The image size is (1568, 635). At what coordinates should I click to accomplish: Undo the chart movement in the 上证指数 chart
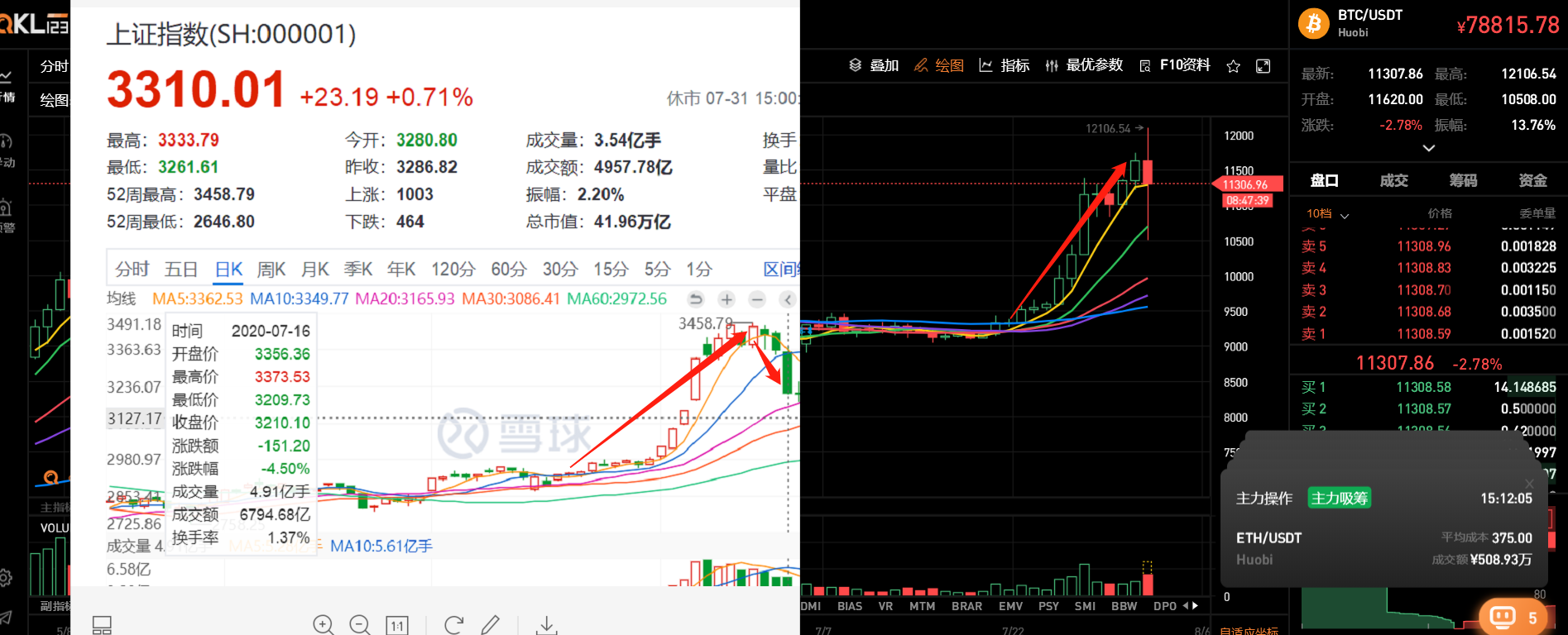tap(696, 299)
